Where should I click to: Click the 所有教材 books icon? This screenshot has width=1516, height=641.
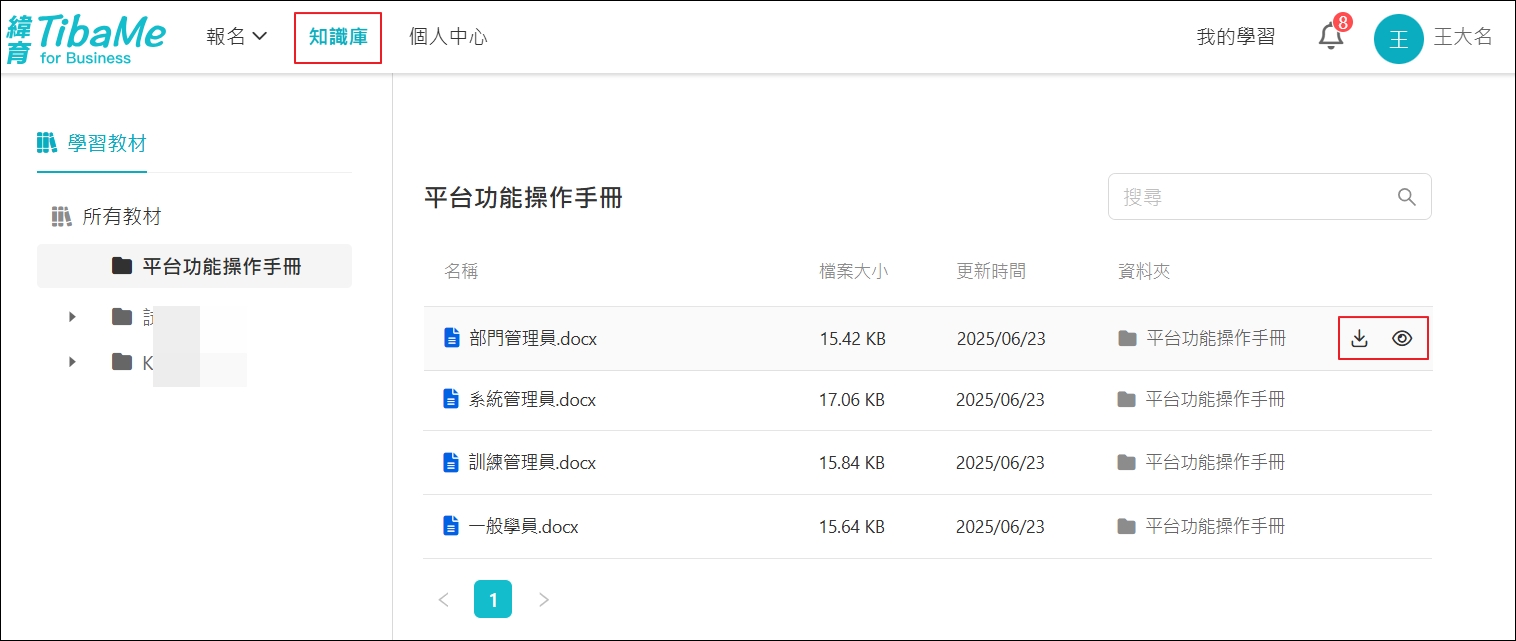point(62,217)
